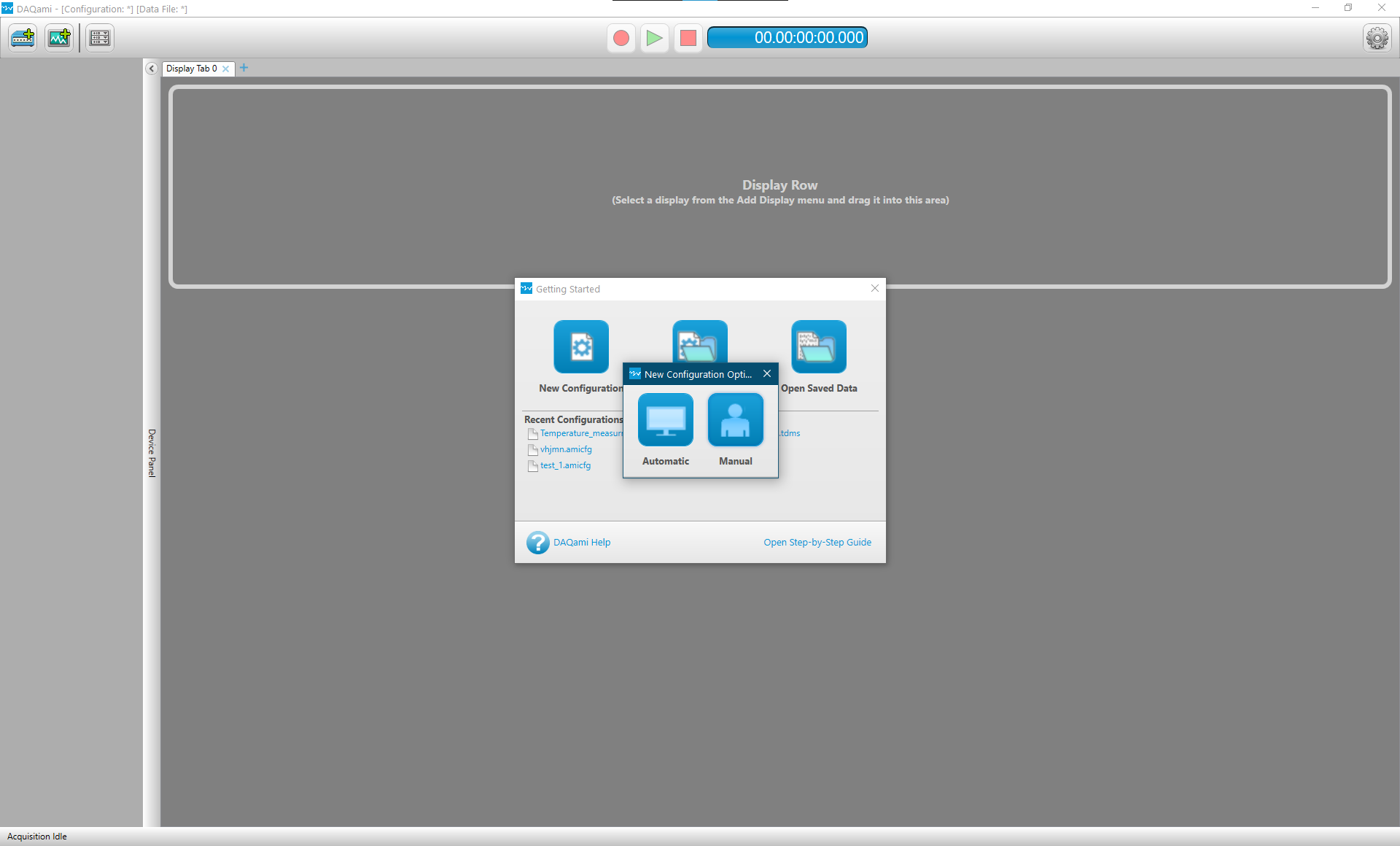Image resolution: width=1400 pixels, height=846 pixels.
Task: Click the Add Device toolbar icon
Action: click(x=23, y=38)
